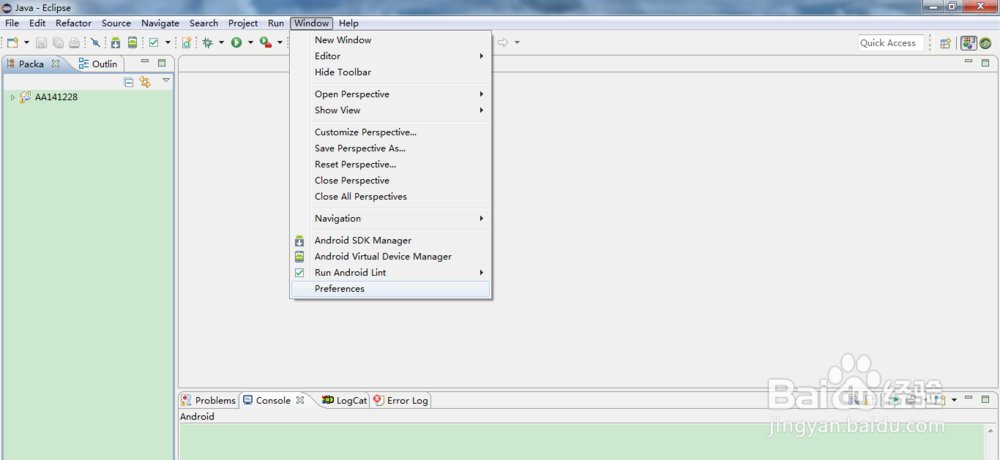Open the Source menu
The height and width of the screenshot is (460, 1000).
click(x=116, y=23)
